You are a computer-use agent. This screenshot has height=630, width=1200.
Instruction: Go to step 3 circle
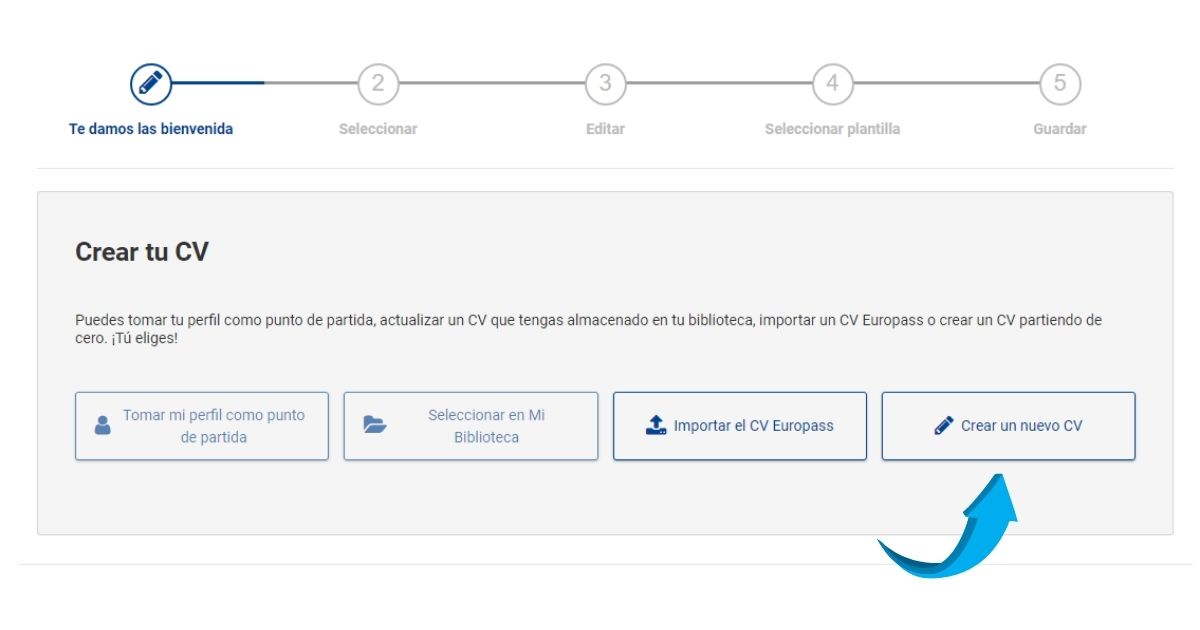605,83
